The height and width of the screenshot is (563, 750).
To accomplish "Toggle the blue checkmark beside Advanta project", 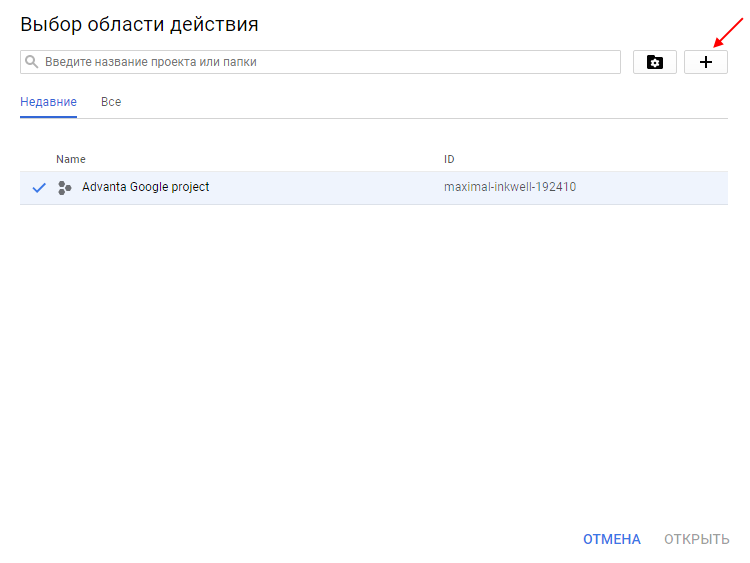I will pos(39,187).
